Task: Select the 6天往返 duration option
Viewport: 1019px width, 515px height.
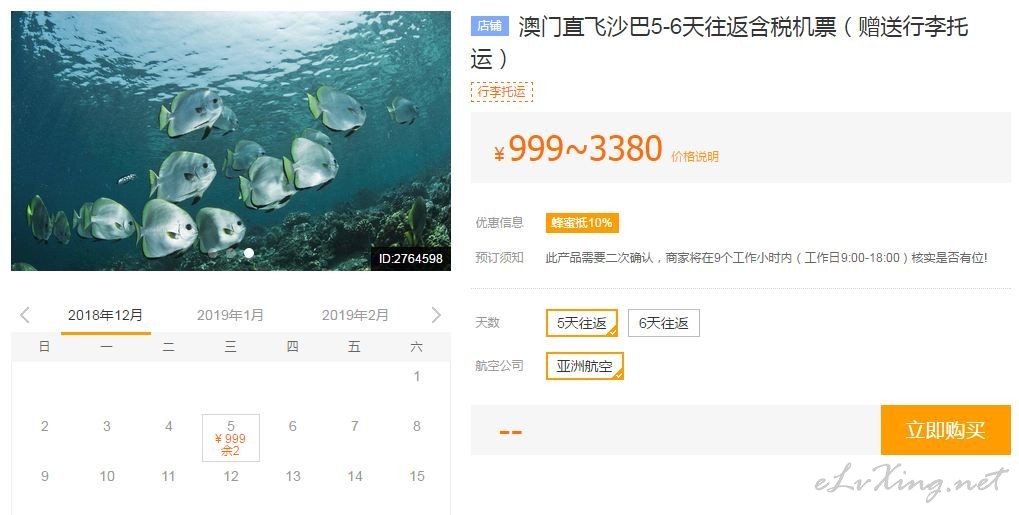Action: tap(664, 323)
